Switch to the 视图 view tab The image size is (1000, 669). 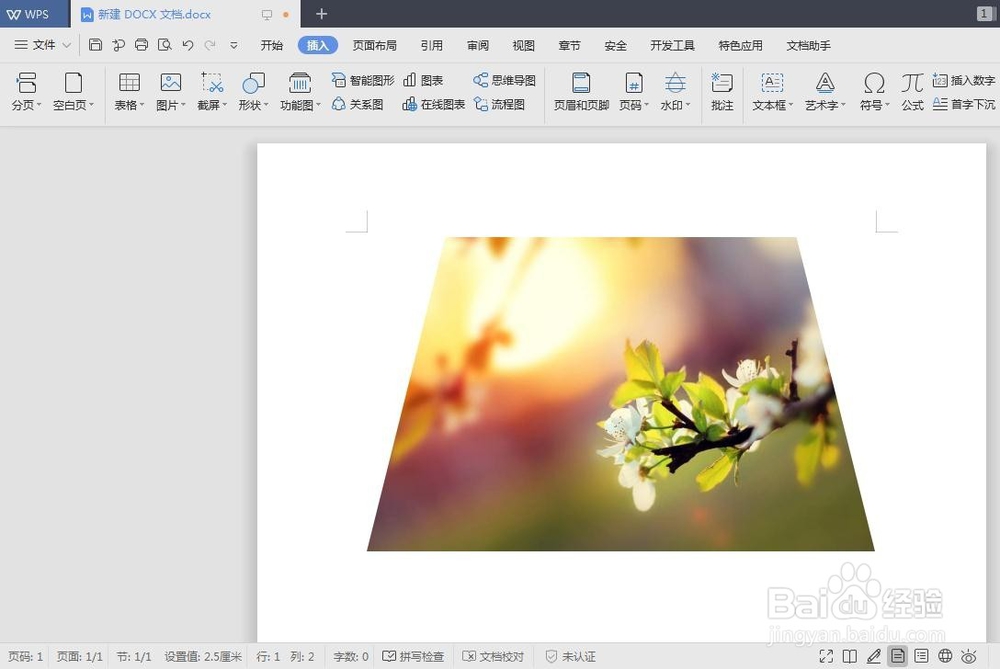point(524,45)
